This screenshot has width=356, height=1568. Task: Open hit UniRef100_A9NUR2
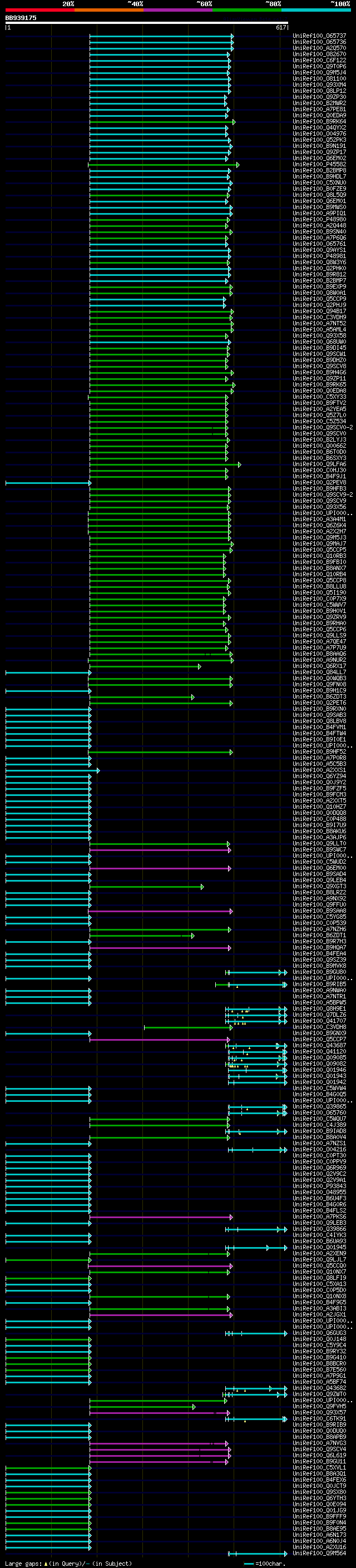coord(319,660)
